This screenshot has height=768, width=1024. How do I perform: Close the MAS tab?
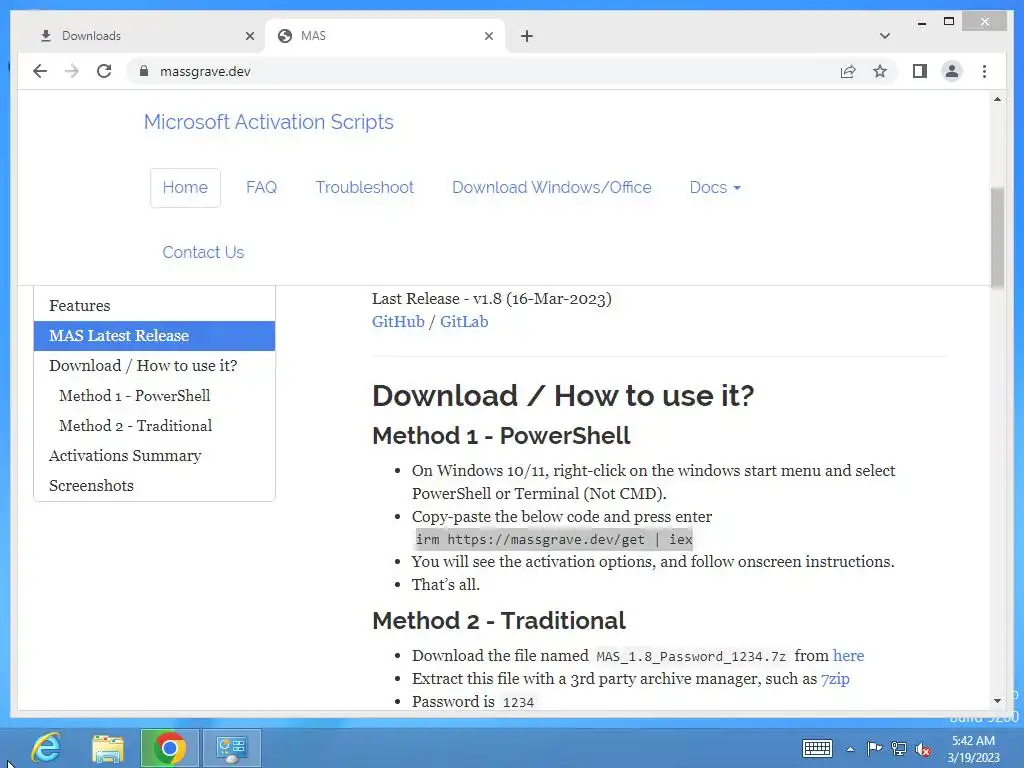488,36
